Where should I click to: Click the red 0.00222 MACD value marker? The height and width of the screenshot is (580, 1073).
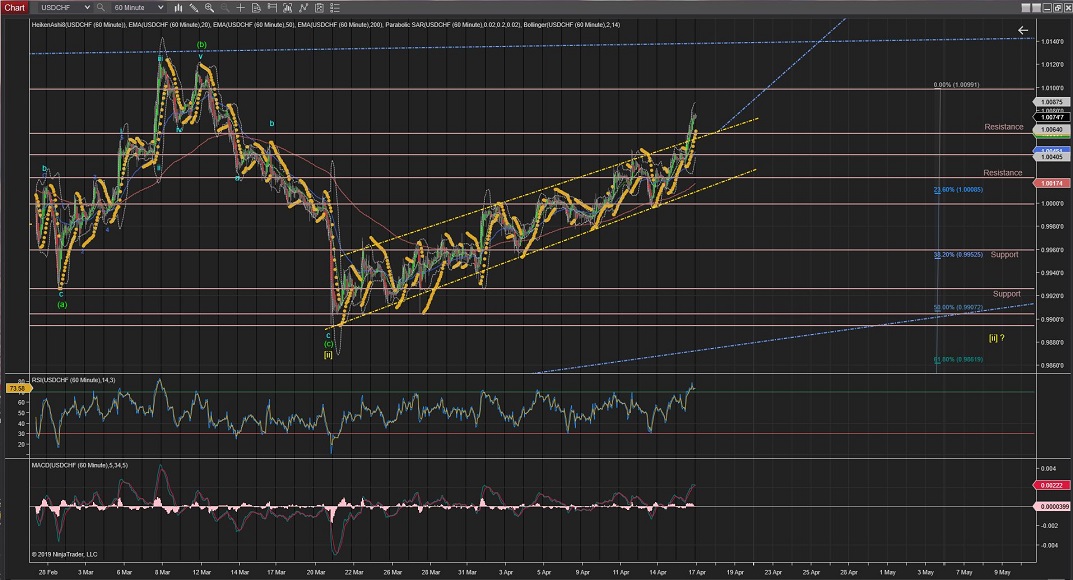(1052, 485)
